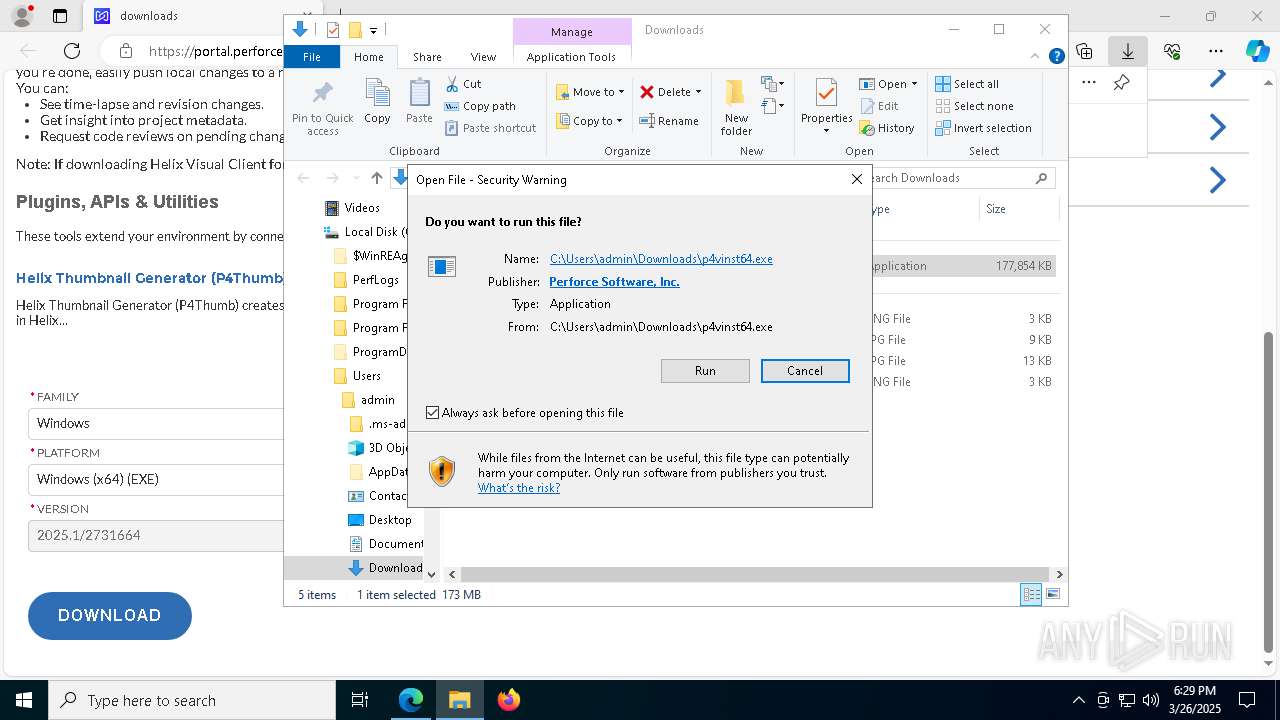The image size is (1280, 720).
Task: Open Edge downloads toolbar icon
Action: (1127, 51)
